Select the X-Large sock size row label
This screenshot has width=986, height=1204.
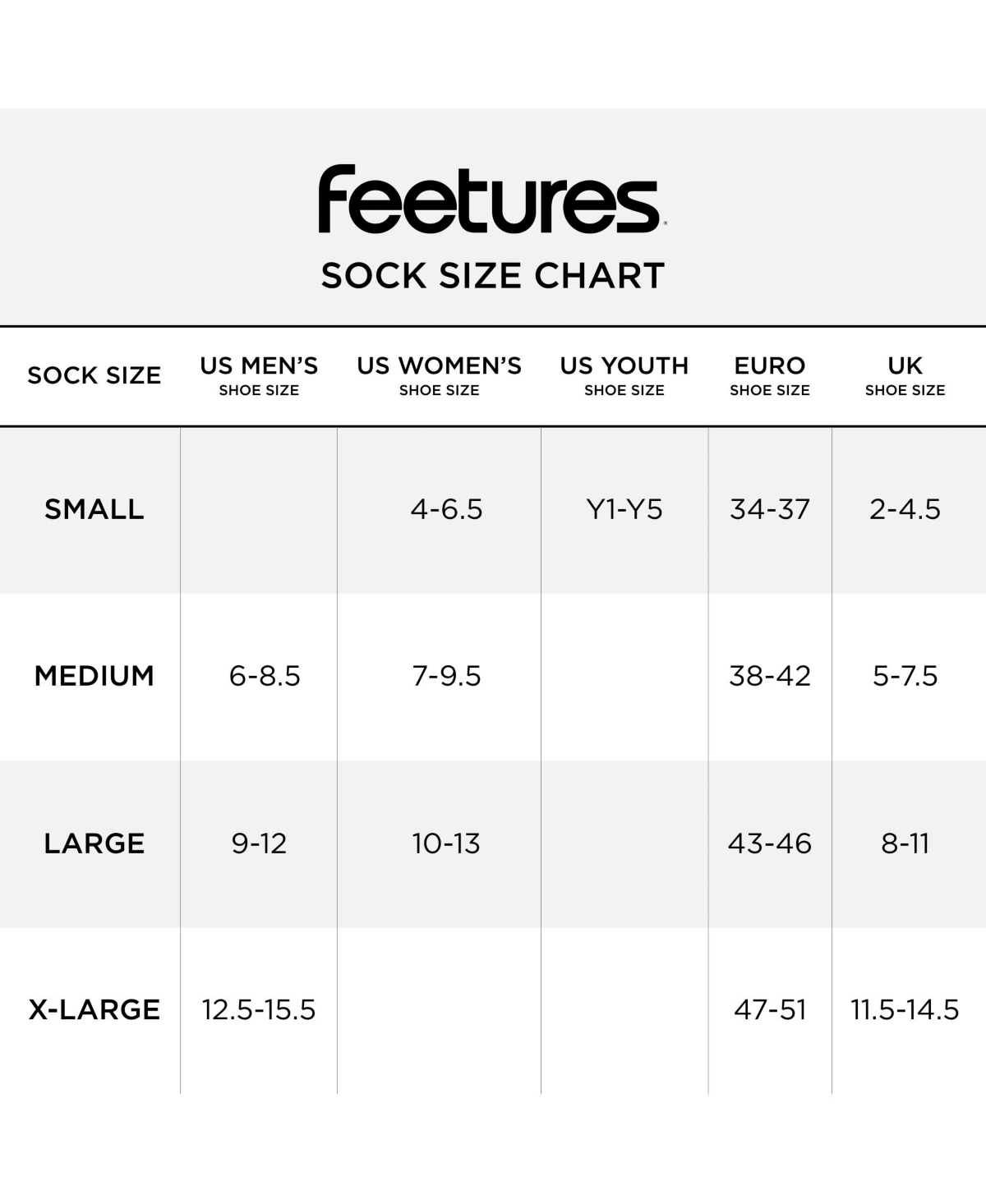point(94,1009)
